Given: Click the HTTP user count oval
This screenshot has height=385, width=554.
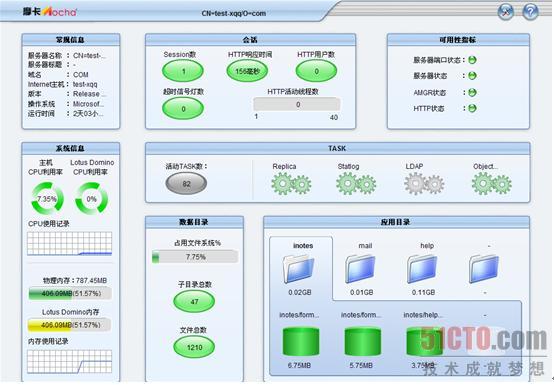Looking at the screenshot, I should pos(316,71).
